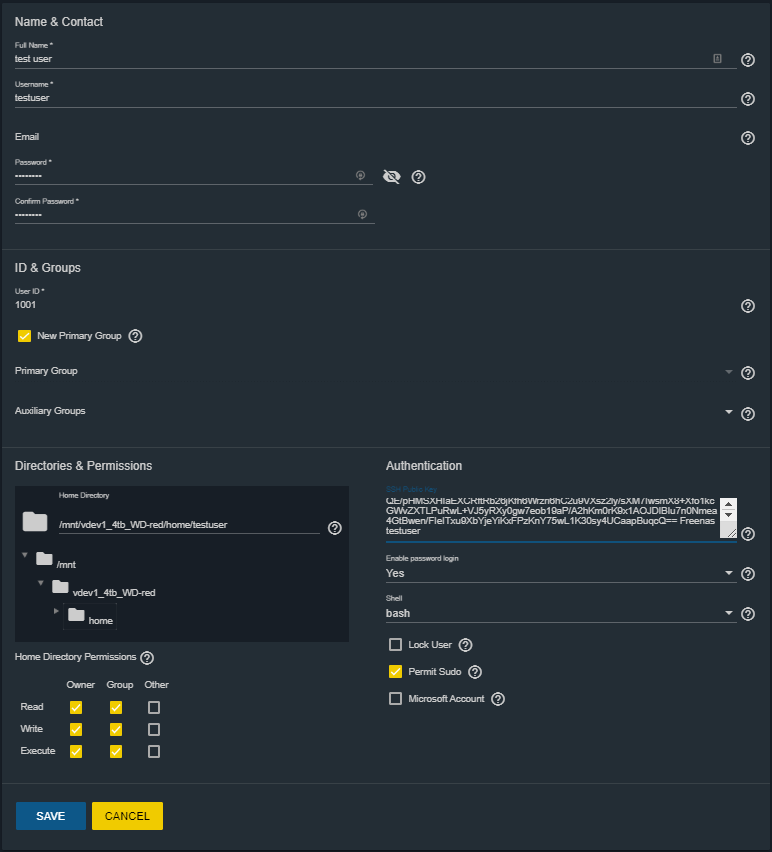Uncheck New Primary Group checkbox

pos(24,336)
